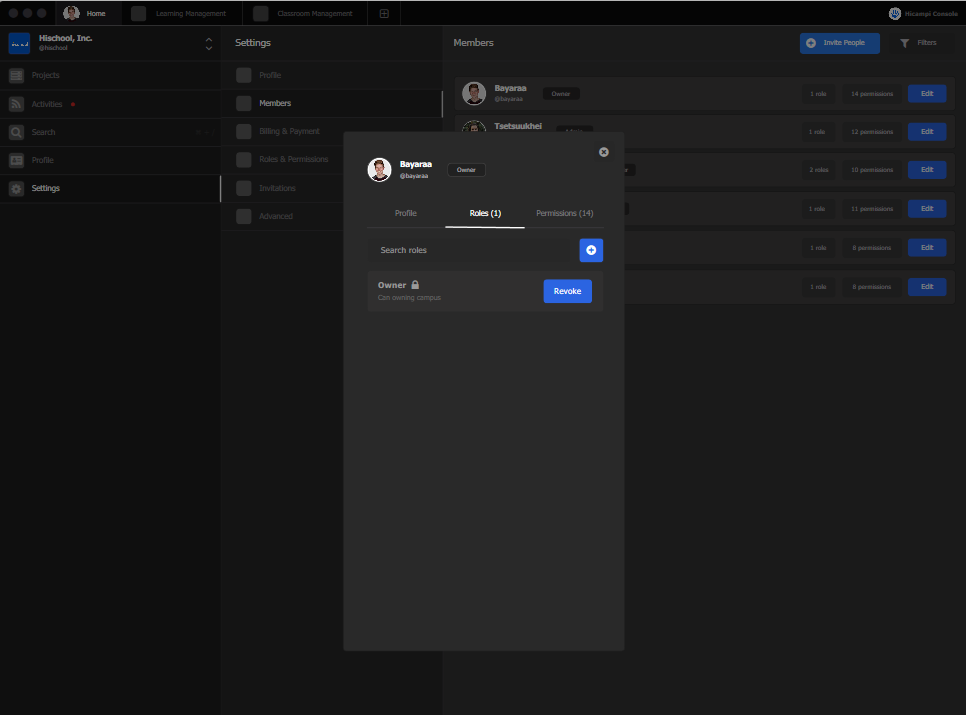
Task: Revoke the Owner role
Action: (x=567, y=291)
